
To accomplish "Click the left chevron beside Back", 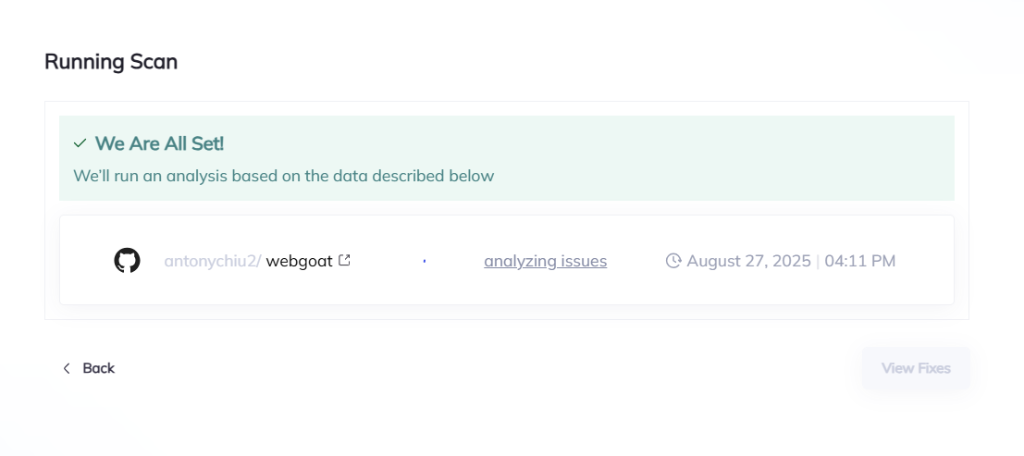I will (x=67, y=368).
